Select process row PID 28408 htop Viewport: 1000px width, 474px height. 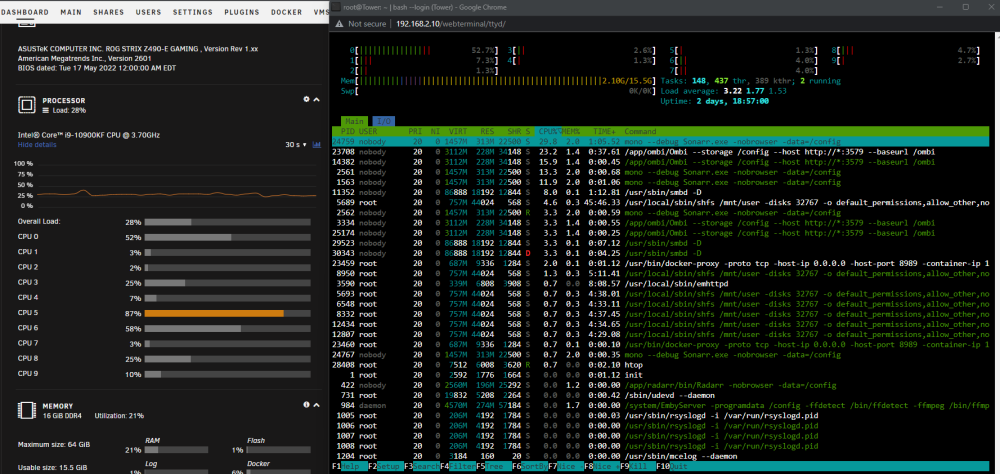click(x=661, y=365)
